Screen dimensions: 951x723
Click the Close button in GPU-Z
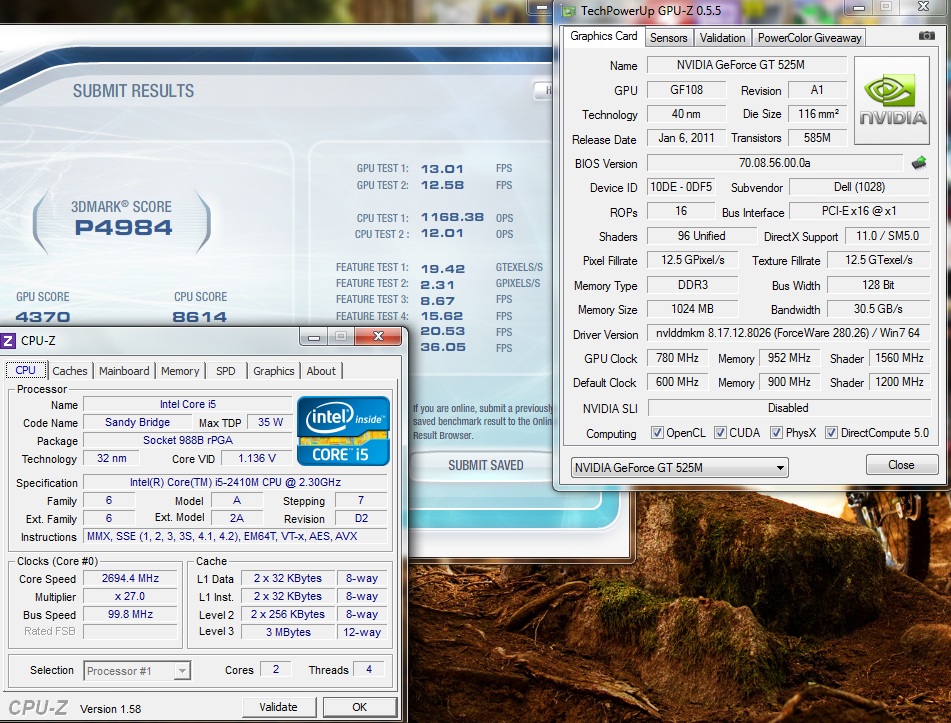point(901,465)
